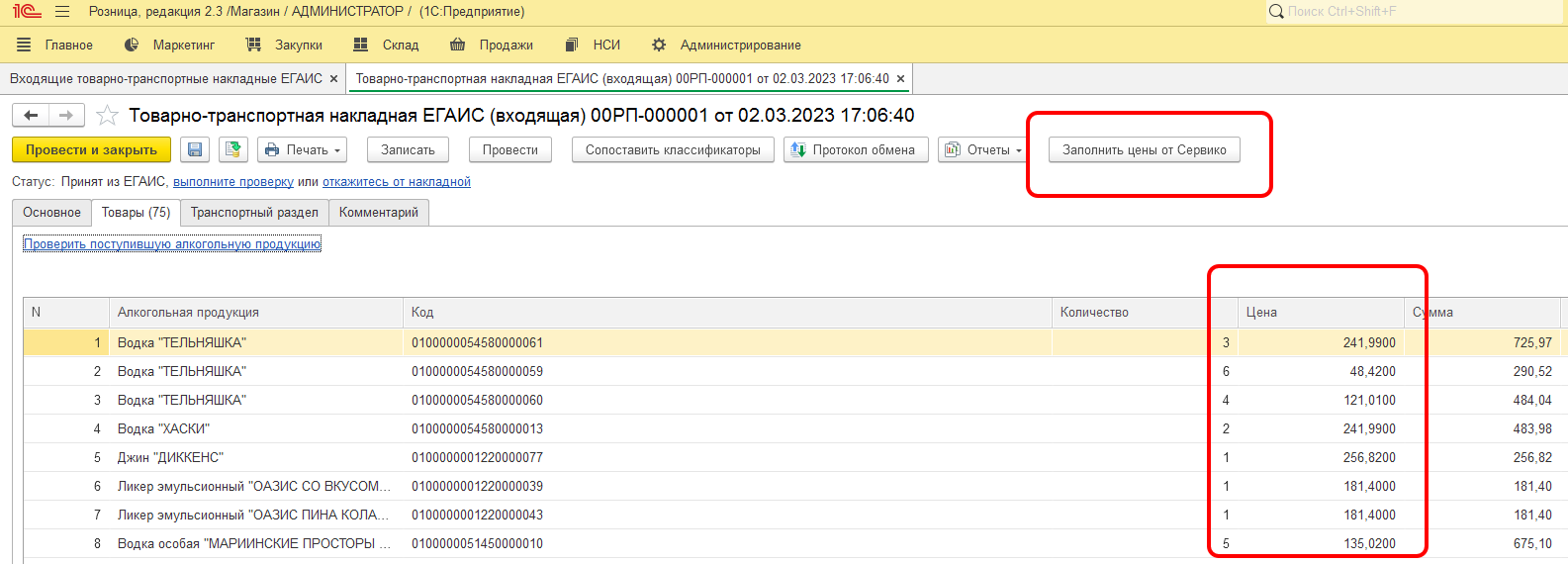Click the Цена column header

point(1321,313)
